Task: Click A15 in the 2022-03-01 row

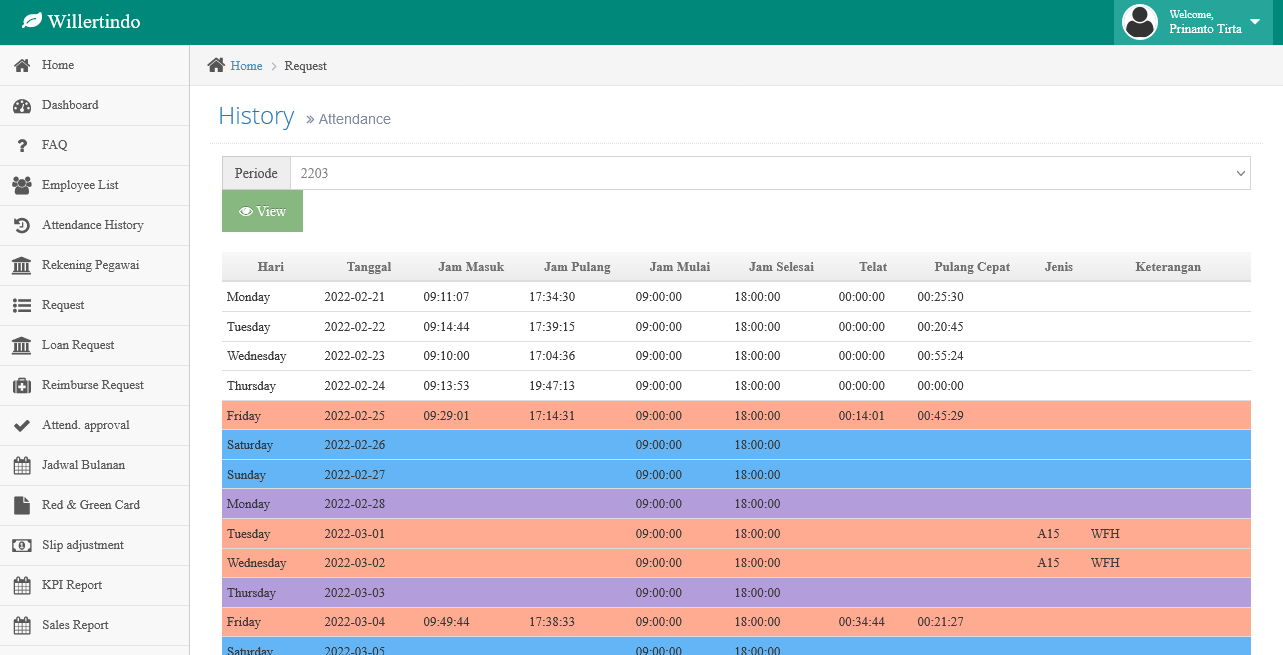Action: [x=1048, y=534]
